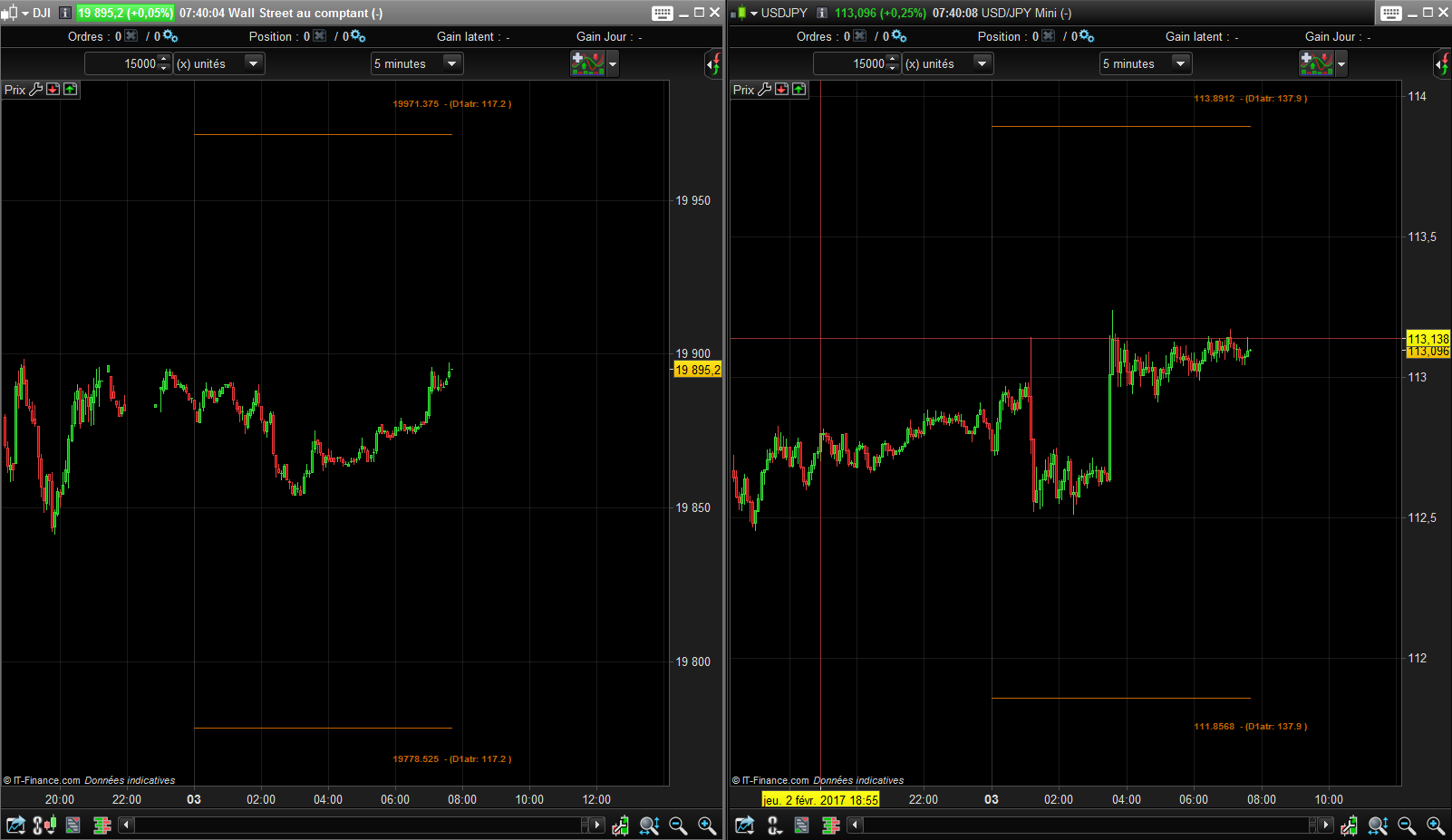Image resolution: width=1452 pixels, height=840 pixels.
Task: Click the green buy arrow icon on DJI chart
Action: [x=71, y=89]
